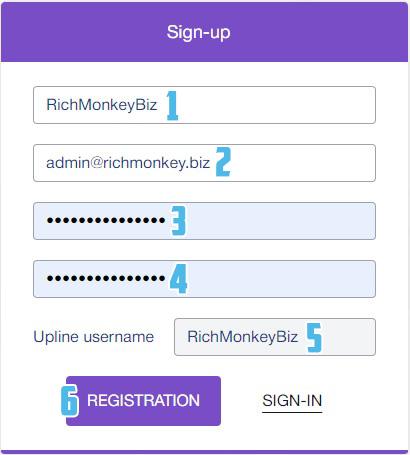Focus the top username field with RichMonkeyBiz
410x455 pixels.
[x=204, y=105]
